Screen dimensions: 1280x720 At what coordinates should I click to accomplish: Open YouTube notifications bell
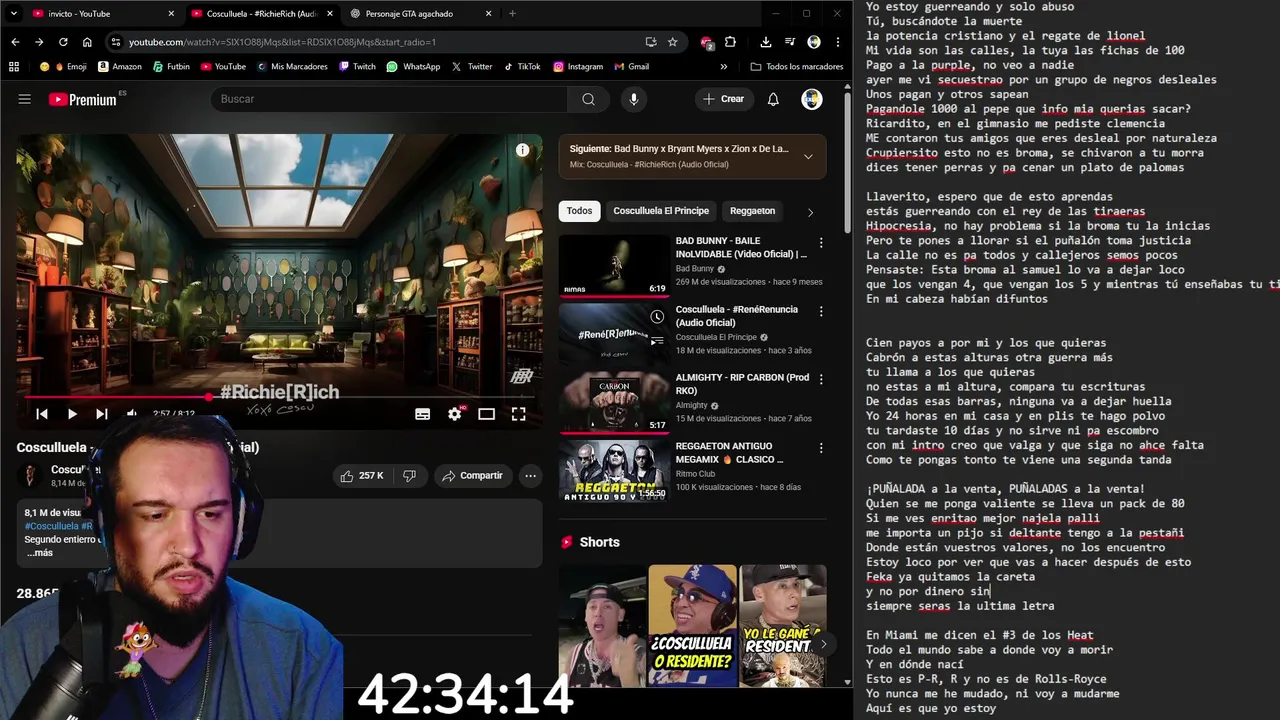pyautogui.click(x=773, y=99)
